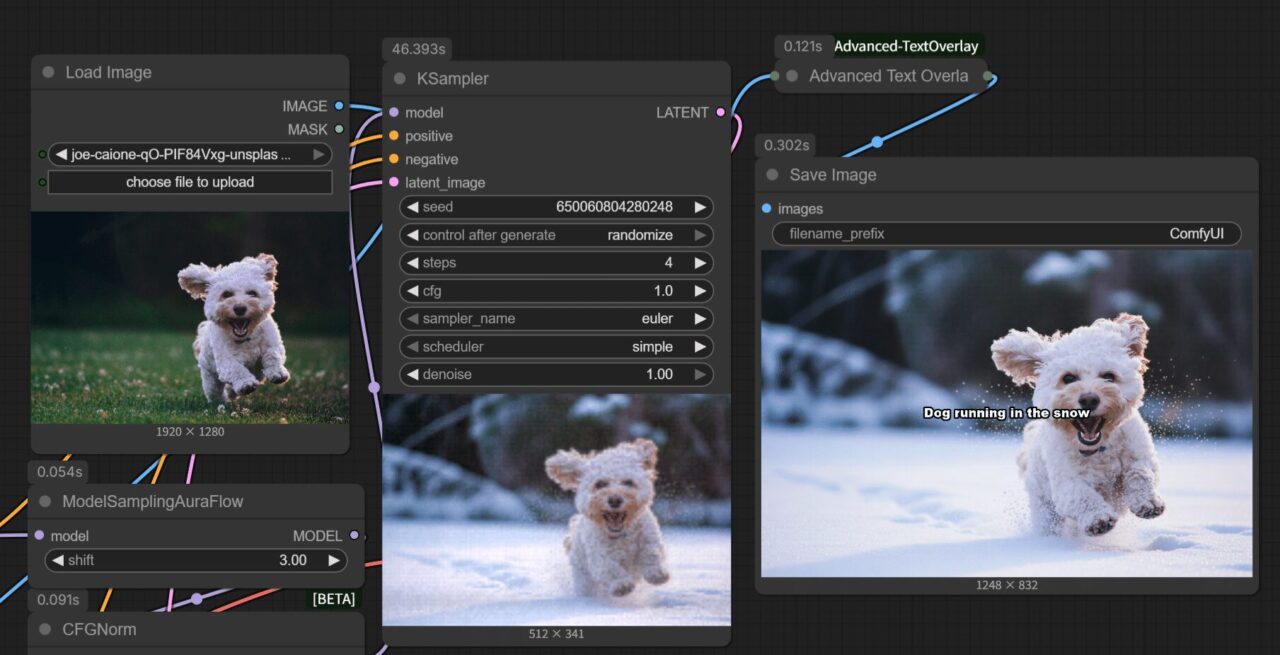The height and width of the screenshot is (655, 1280).
Task: Click the 1248 × 832 size label
Action: pos(1007,585)
